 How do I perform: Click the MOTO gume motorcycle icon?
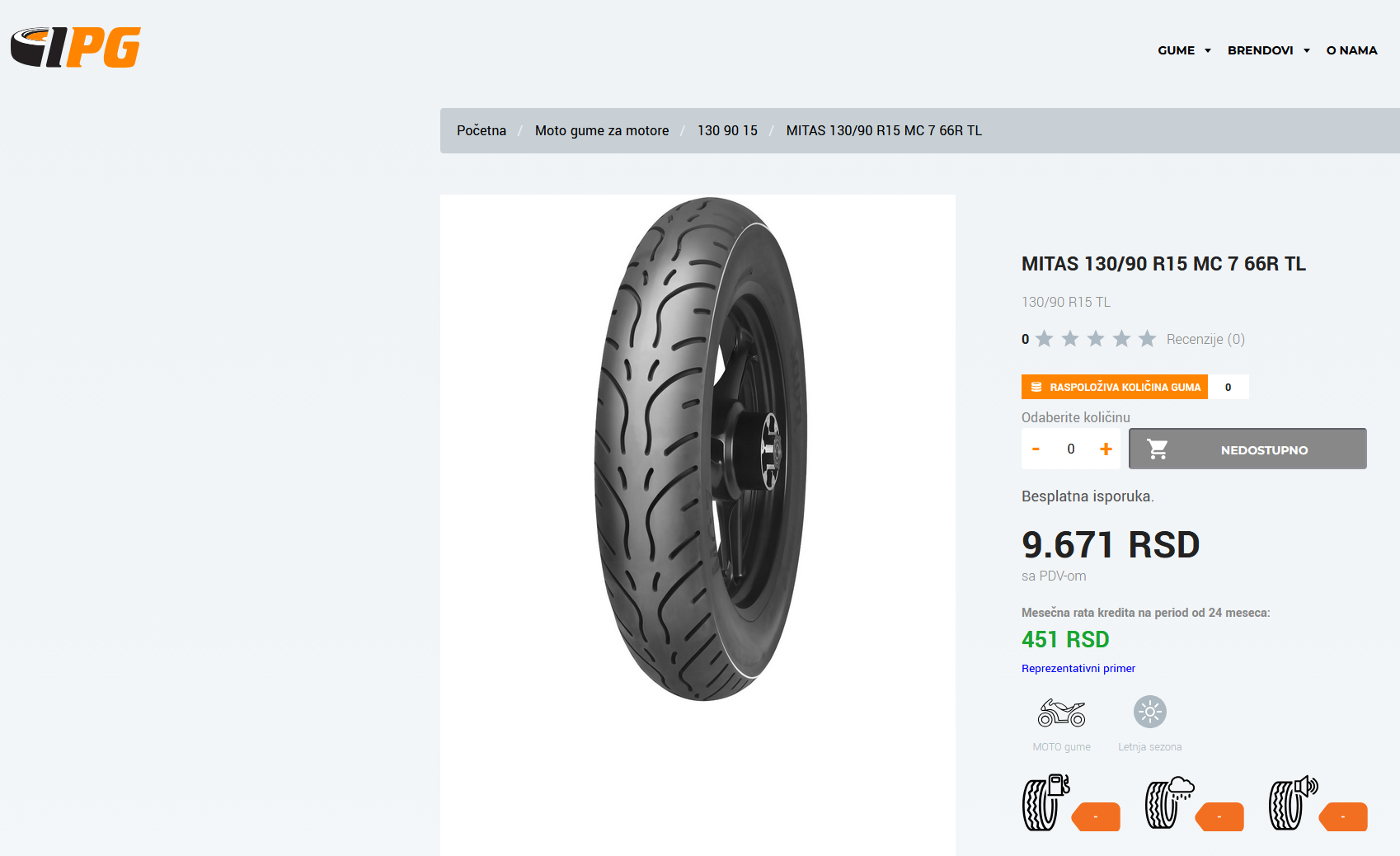coord(1061,713)
